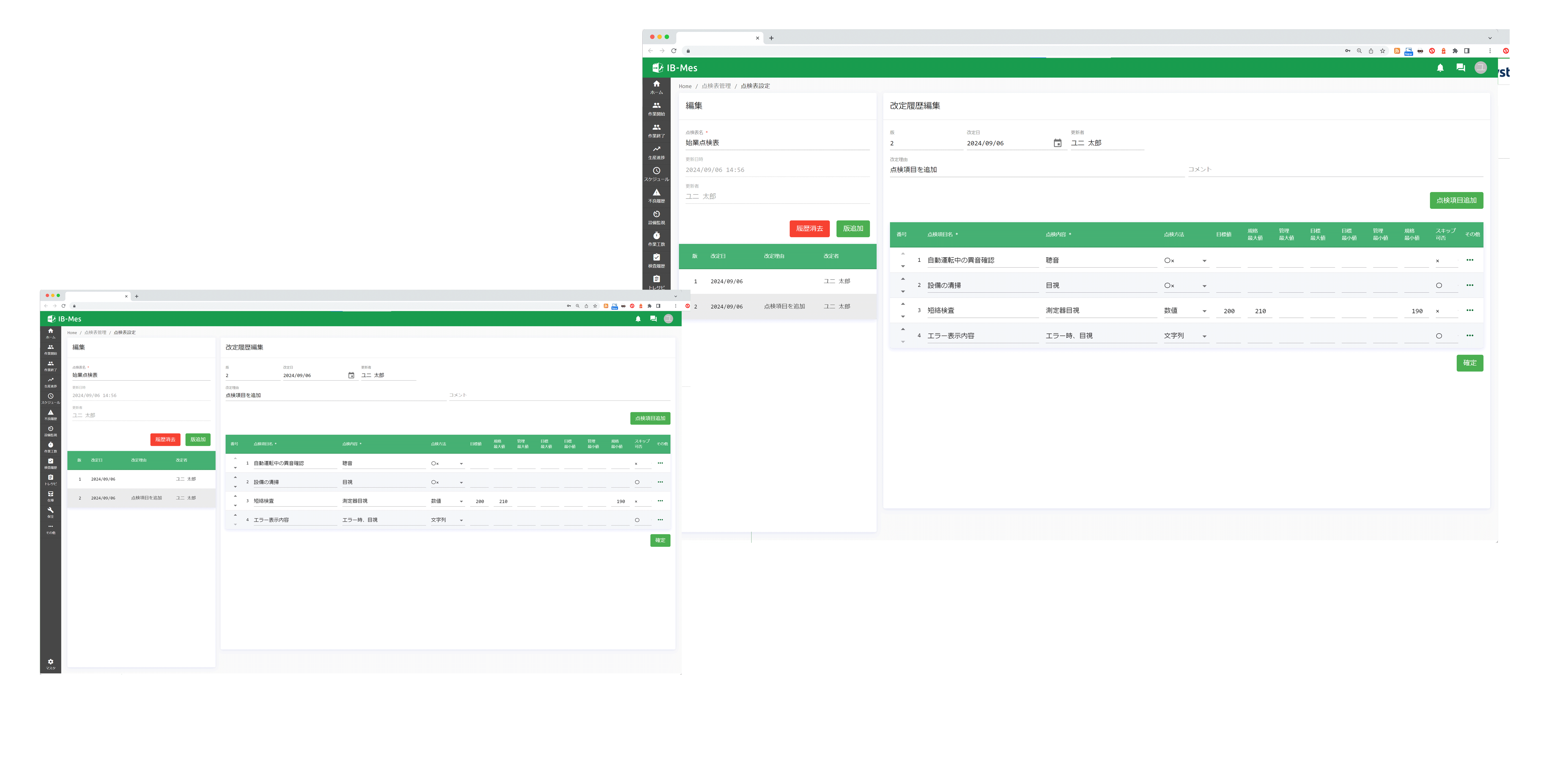Open マスタ settings in the smaller window sidebar
1568x784 pixels.
[x=51, y=664]
